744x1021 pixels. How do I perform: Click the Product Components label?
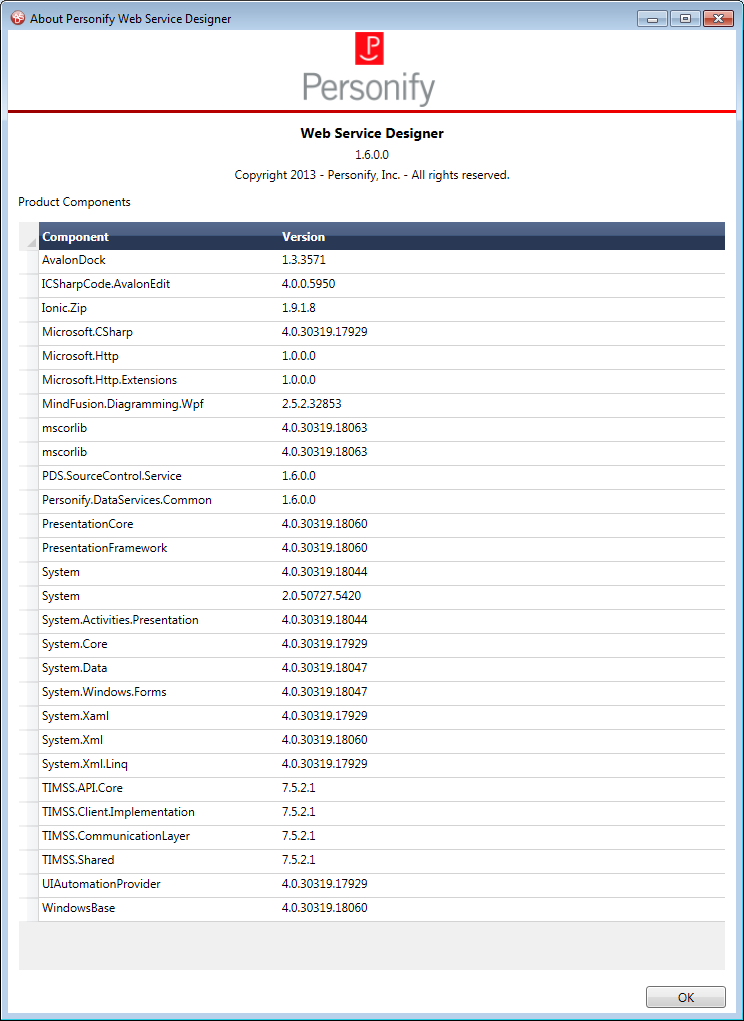(74, 202)
